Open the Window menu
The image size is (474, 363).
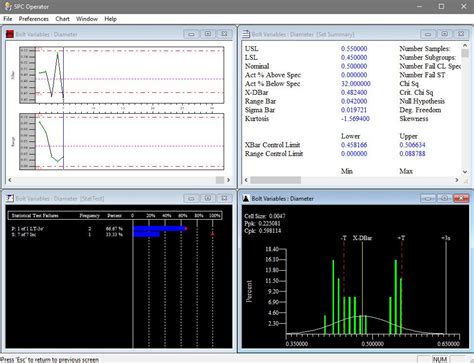(x=87, y=19)
